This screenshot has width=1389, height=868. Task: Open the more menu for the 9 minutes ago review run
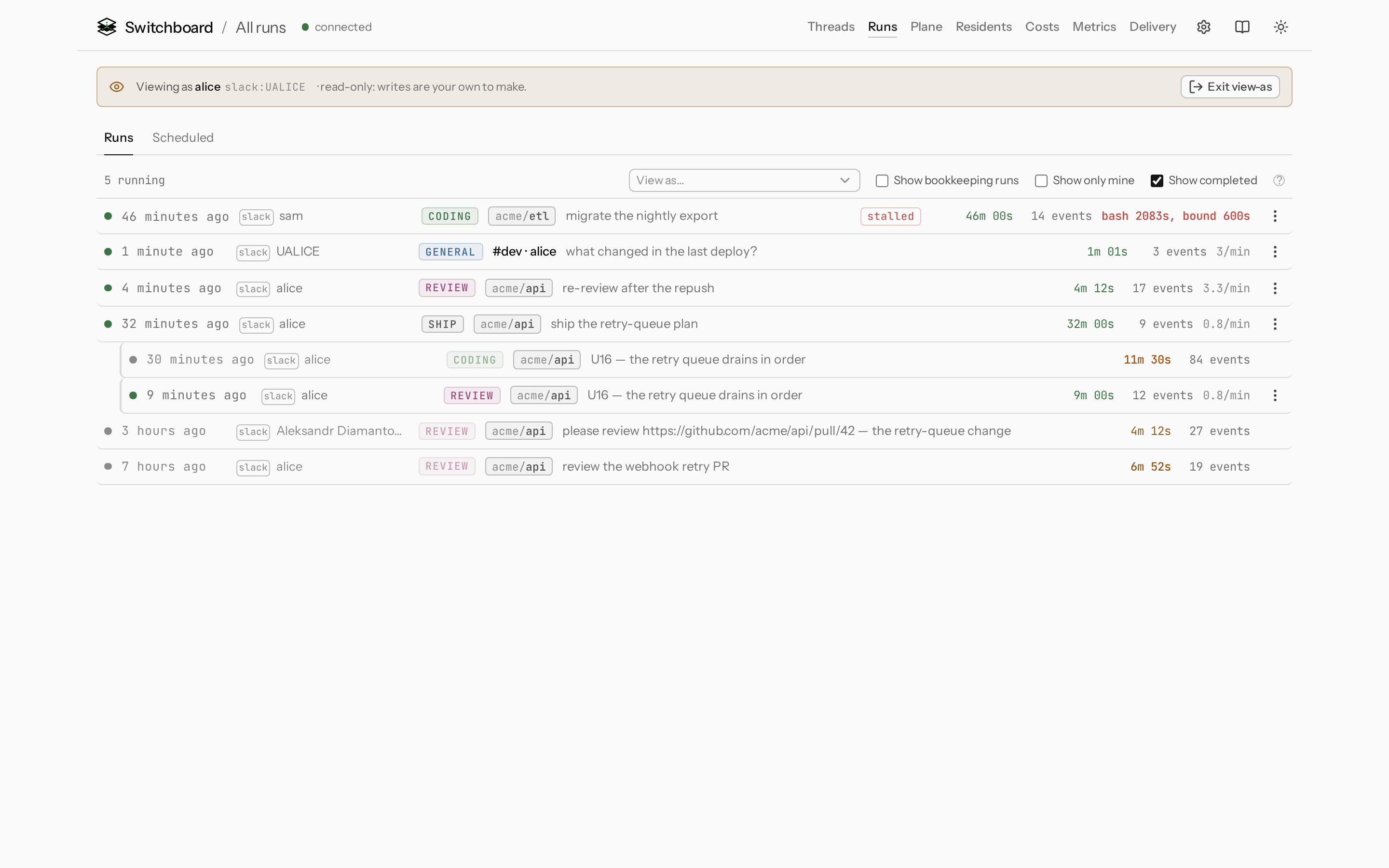(x=1275, y=395)
